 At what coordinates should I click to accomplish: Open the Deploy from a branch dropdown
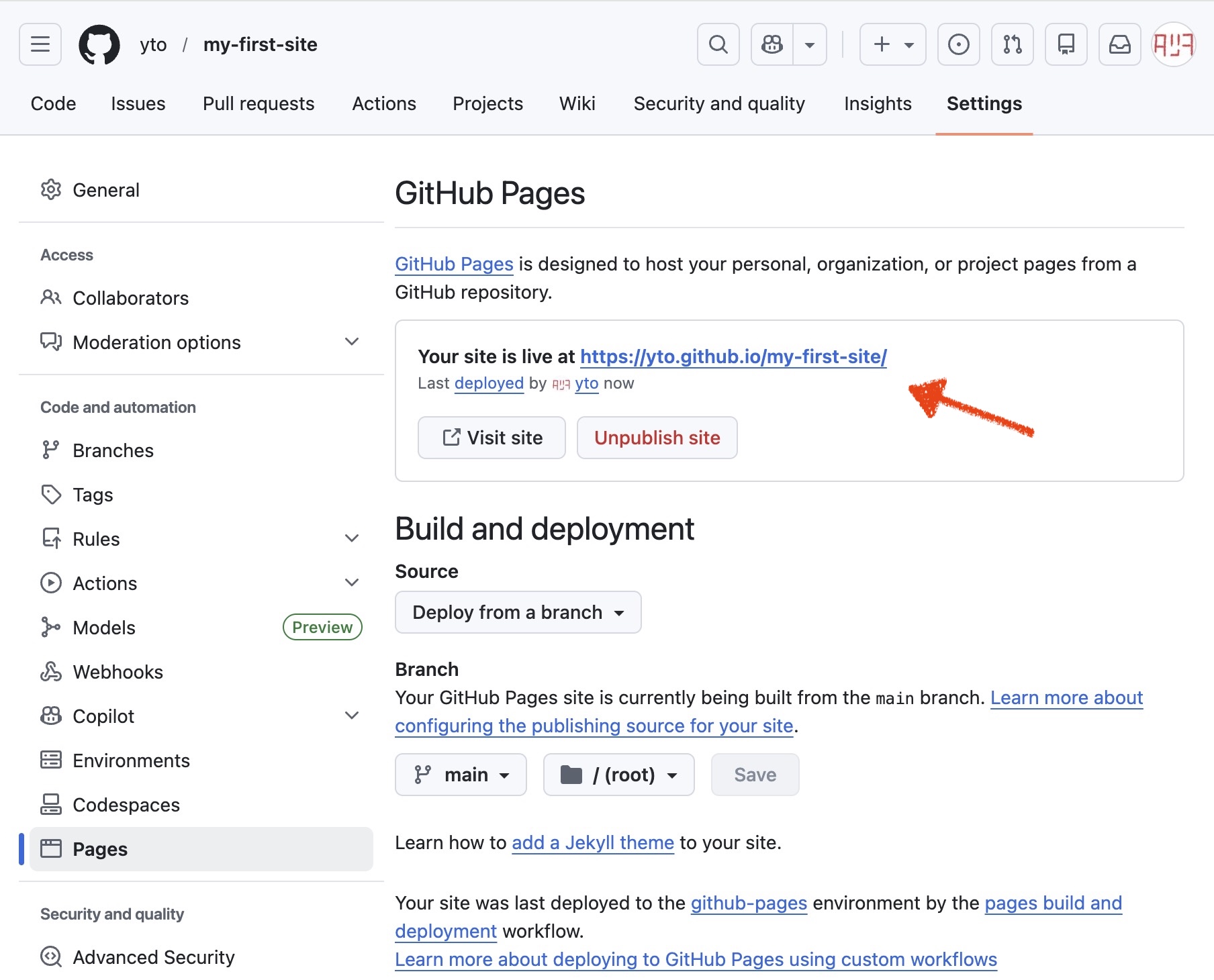(518, 612)
